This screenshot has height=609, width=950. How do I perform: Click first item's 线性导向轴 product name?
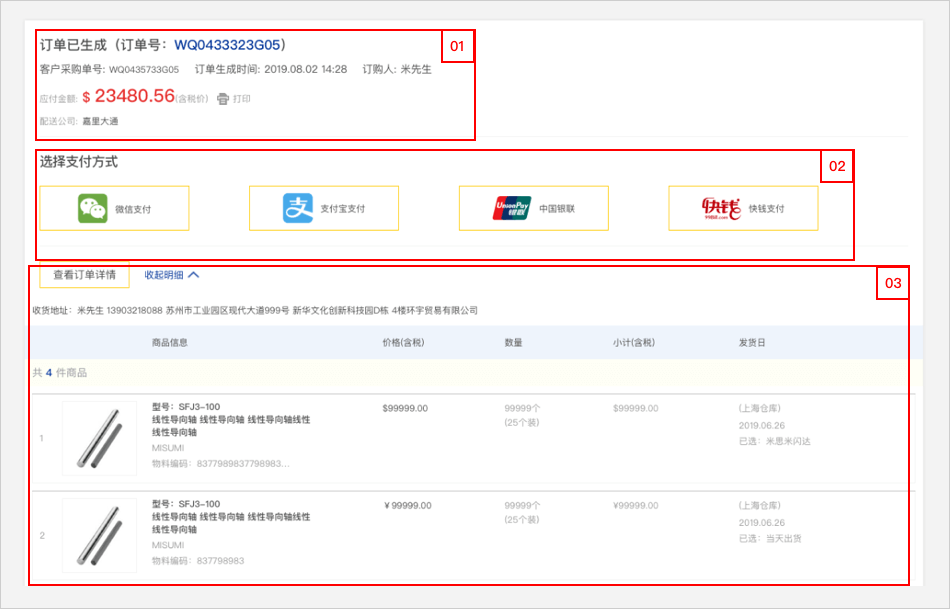click(230, 426)
